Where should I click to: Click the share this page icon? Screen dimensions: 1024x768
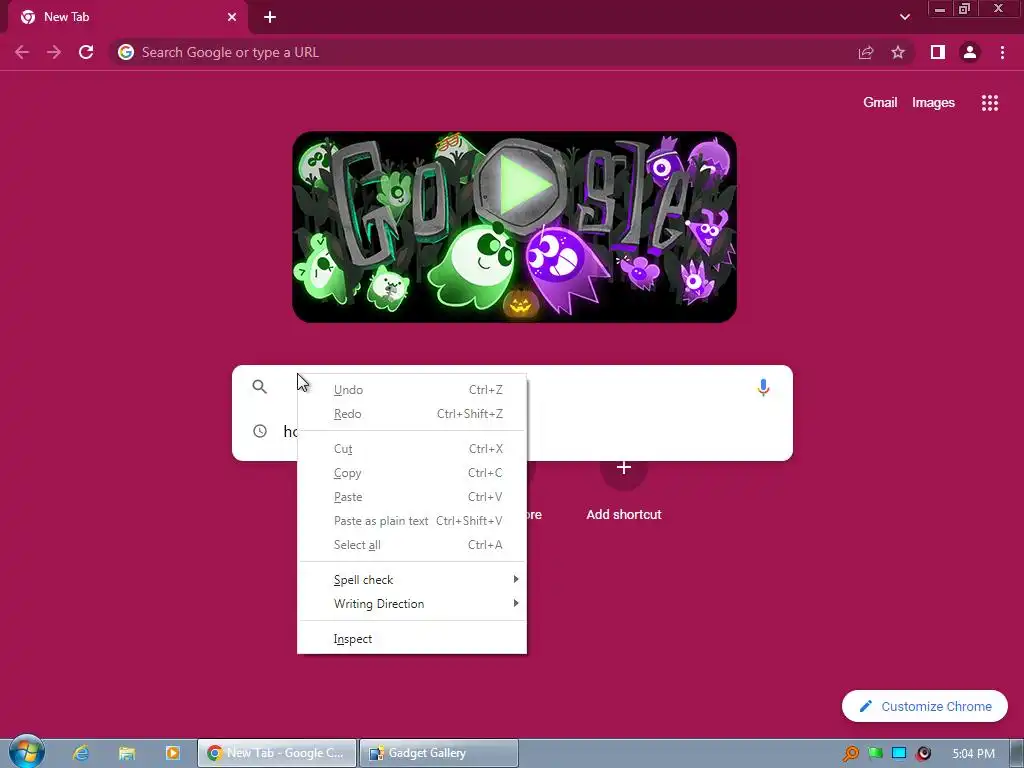(866, 52)
